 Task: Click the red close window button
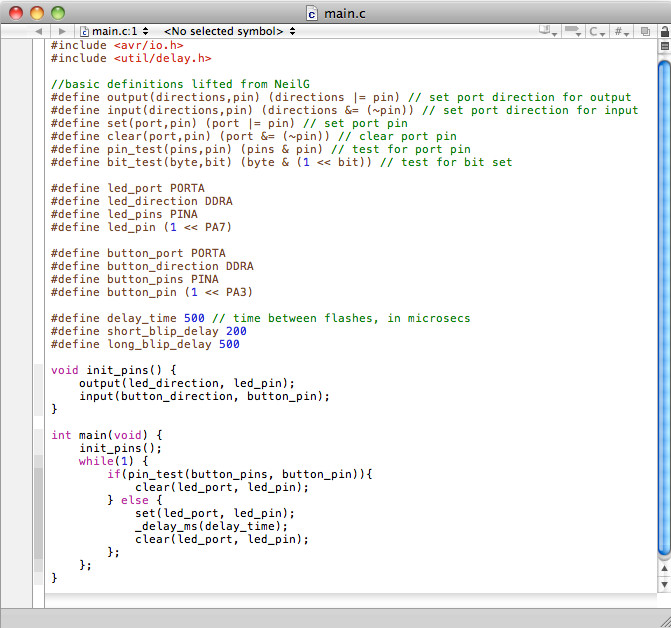(x=16, y=13)
